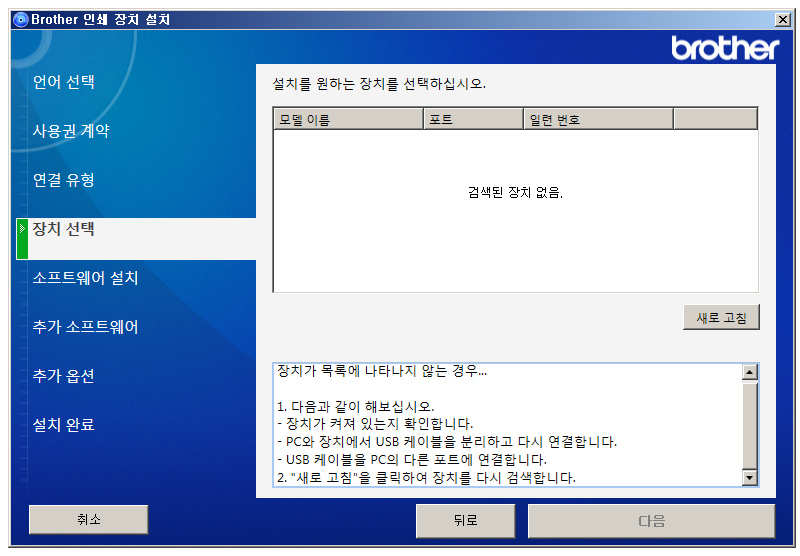Image resolution: width=800 pixels, height=556 pixels.
Task: Select the 추가 옵션 step
Action: point(63,375)
